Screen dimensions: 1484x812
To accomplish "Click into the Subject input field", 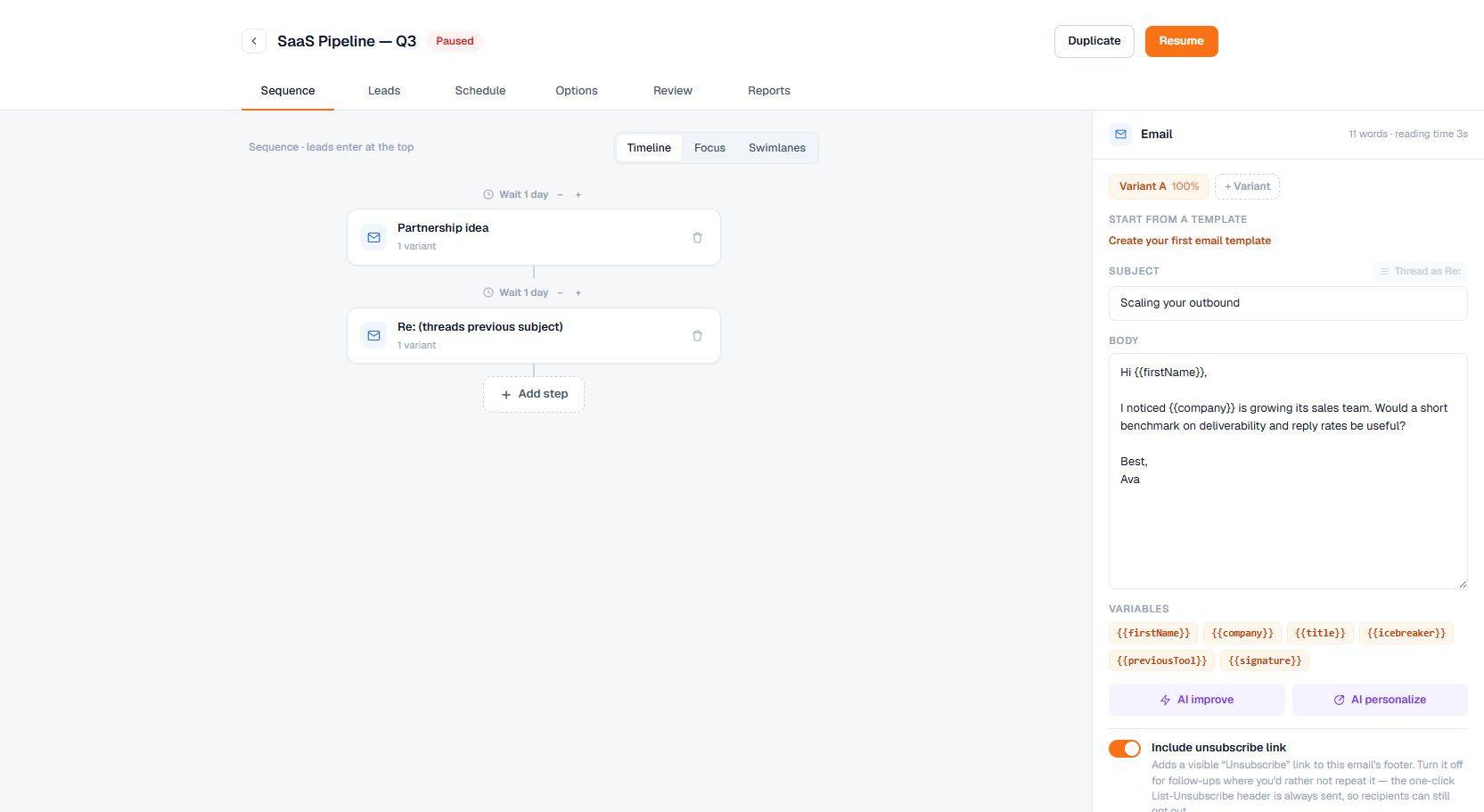I will [1288, 303].
